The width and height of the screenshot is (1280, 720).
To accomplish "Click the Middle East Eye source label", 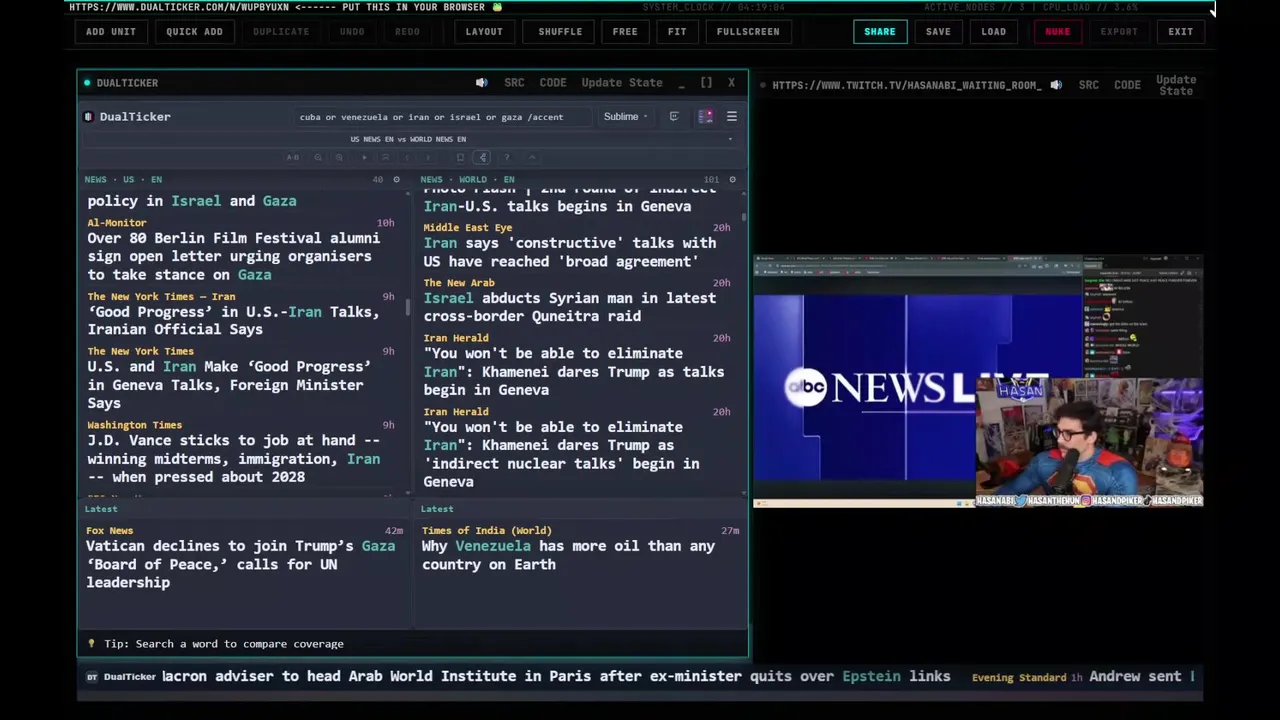I will 467,228.
